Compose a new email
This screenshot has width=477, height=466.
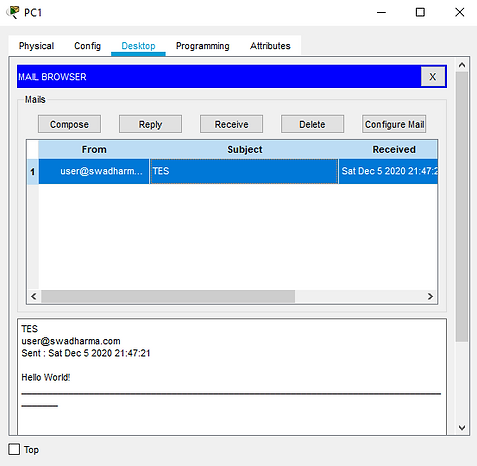[x=69, y=124]
